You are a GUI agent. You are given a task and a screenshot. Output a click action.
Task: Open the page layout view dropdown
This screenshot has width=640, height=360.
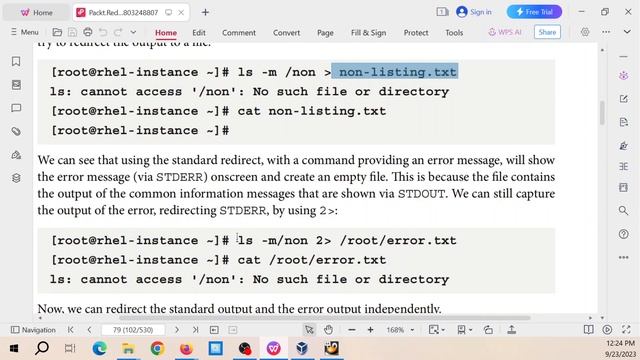pyautogui.click(x=464, y=329)
